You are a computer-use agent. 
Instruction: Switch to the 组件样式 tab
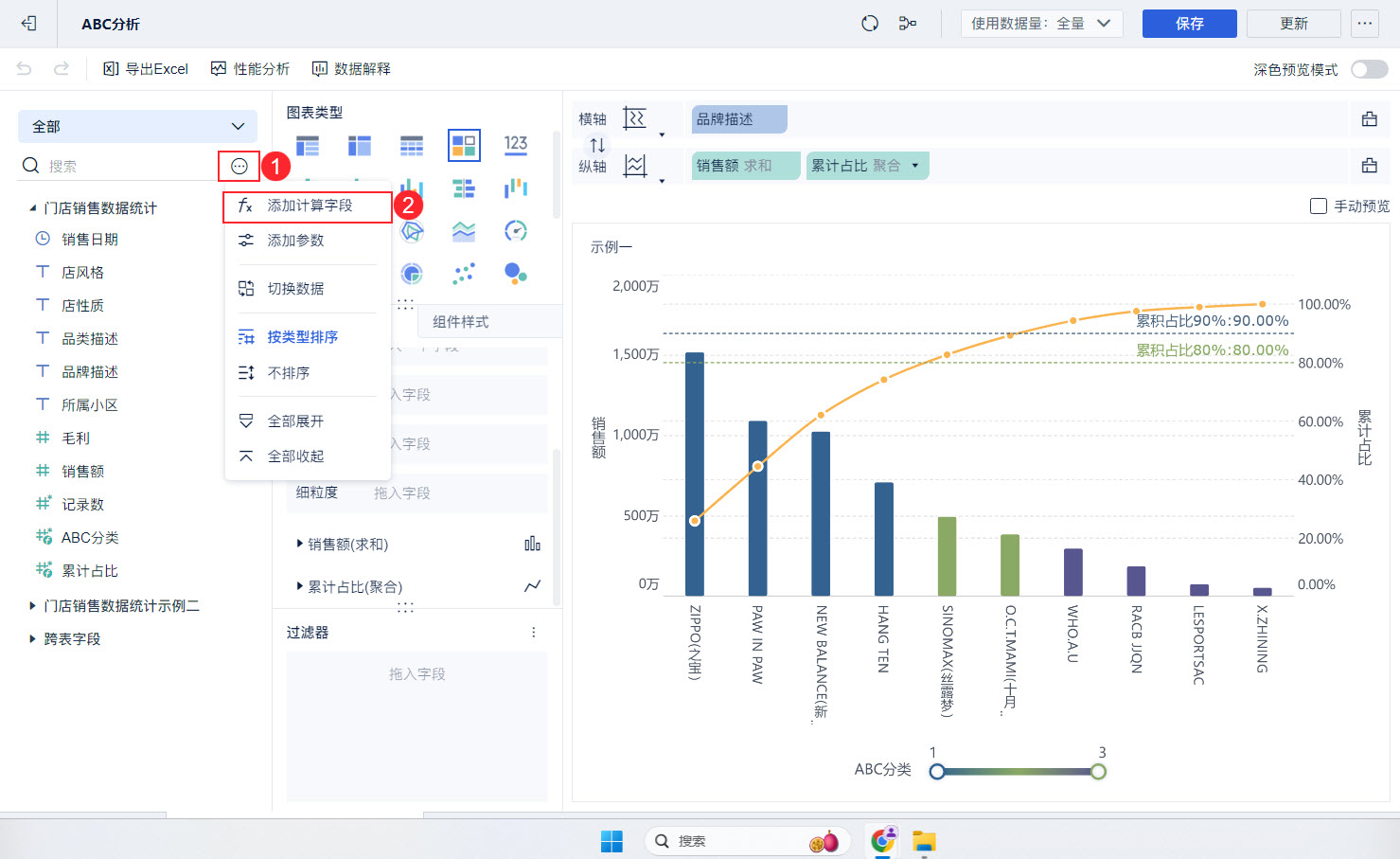(488, 322)
